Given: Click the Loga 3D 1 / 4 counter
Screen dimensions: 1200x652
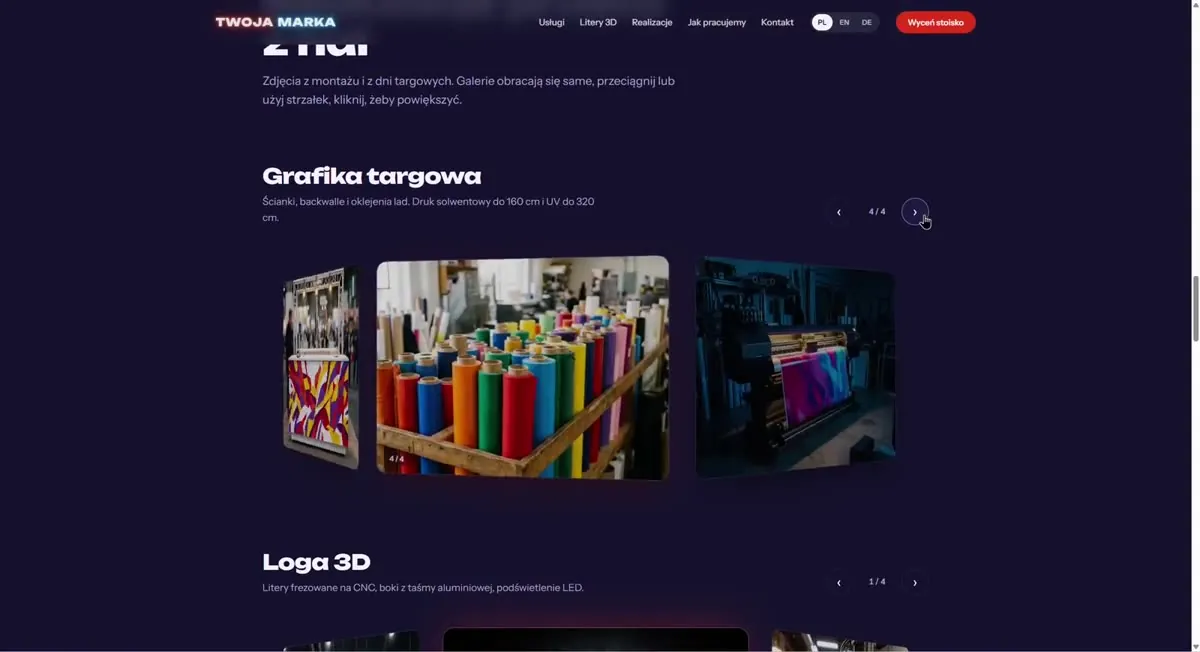Looking at the screenshot, I should pyautogui.click(x=877, y=582).
